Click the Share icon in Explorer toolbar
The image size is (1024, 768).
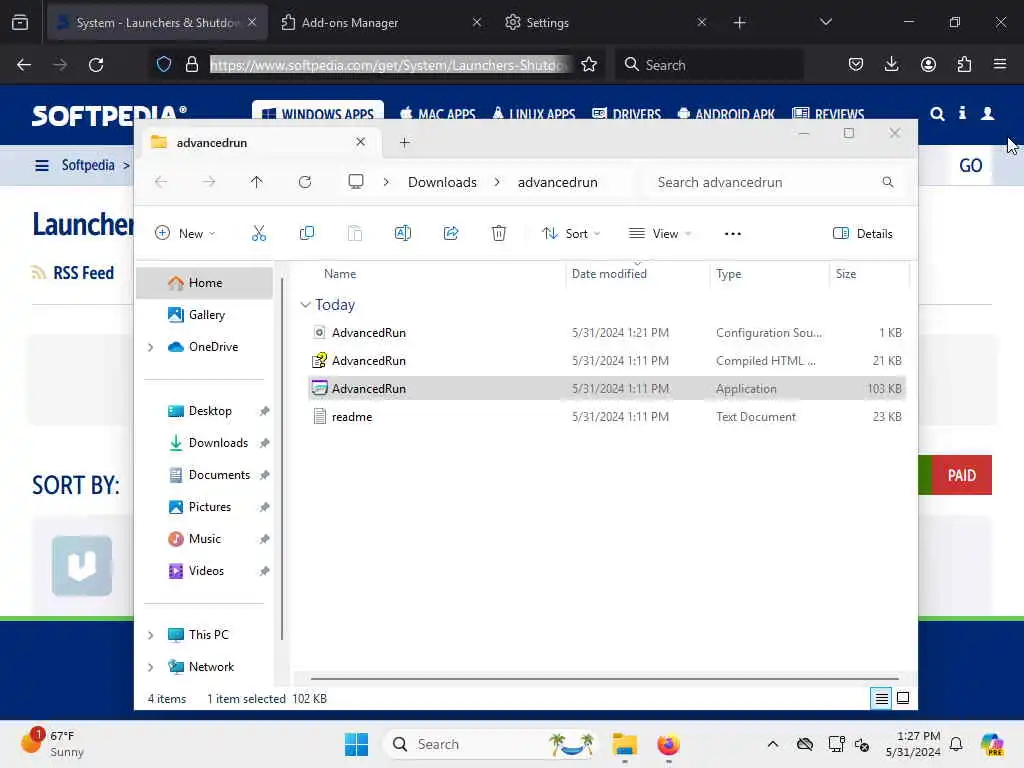tap(451, 233)
